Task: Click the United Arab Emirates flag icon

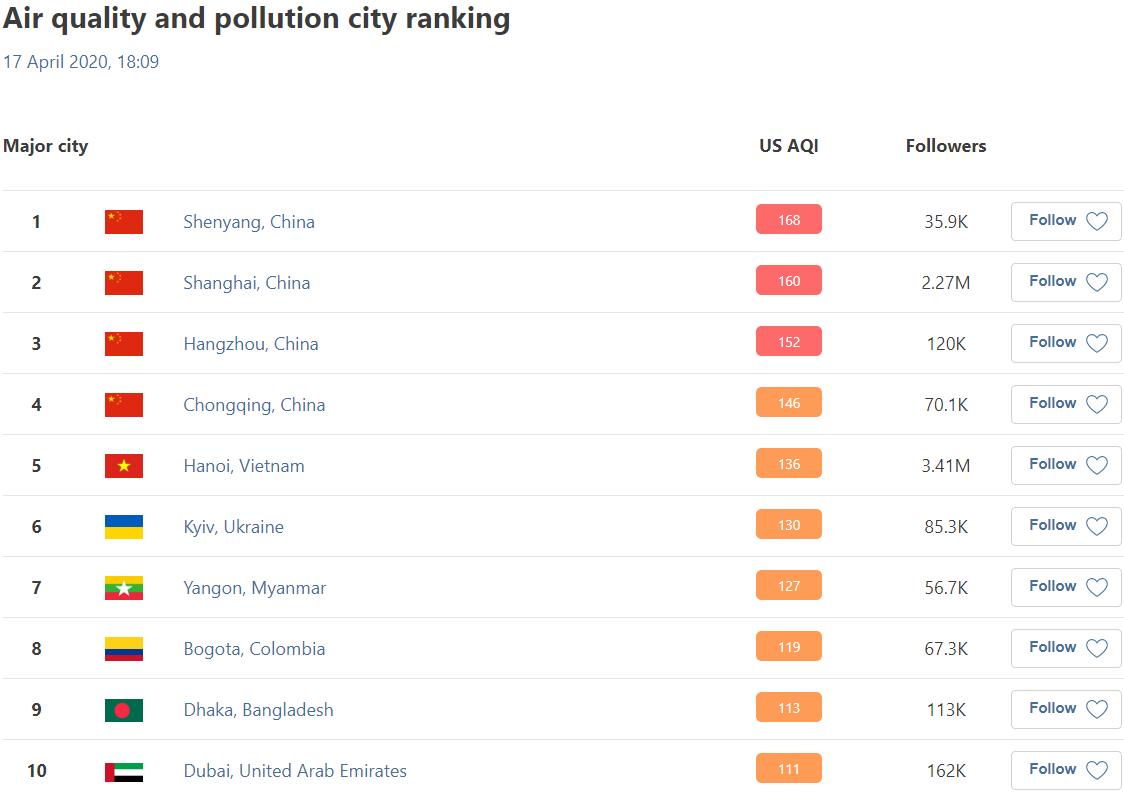Action: click(x=124, y=771)
